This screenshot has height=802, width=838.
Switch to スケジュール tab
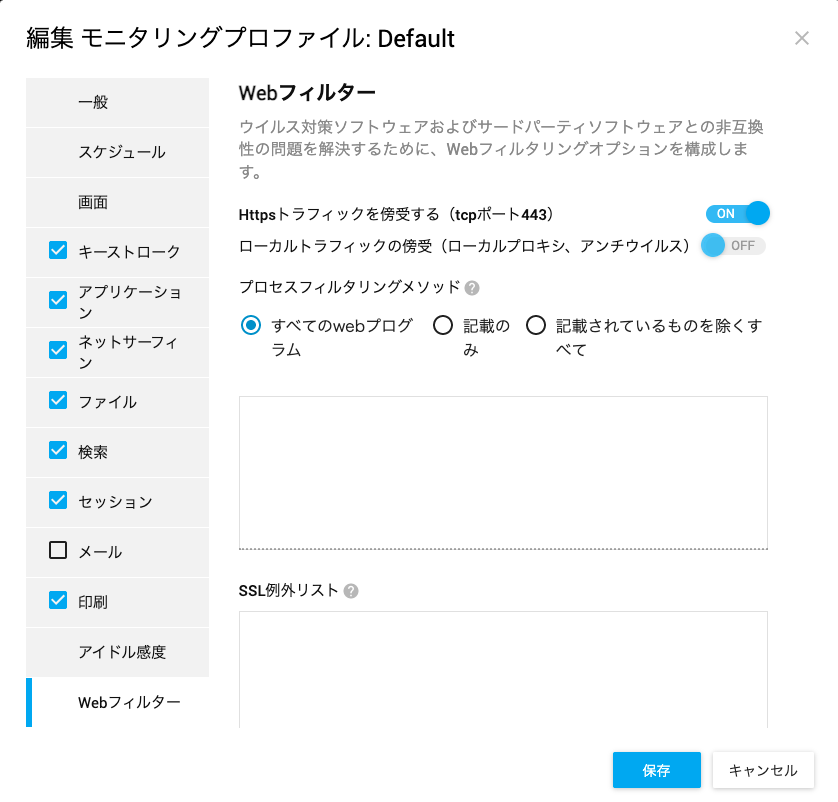click(117, 153)
